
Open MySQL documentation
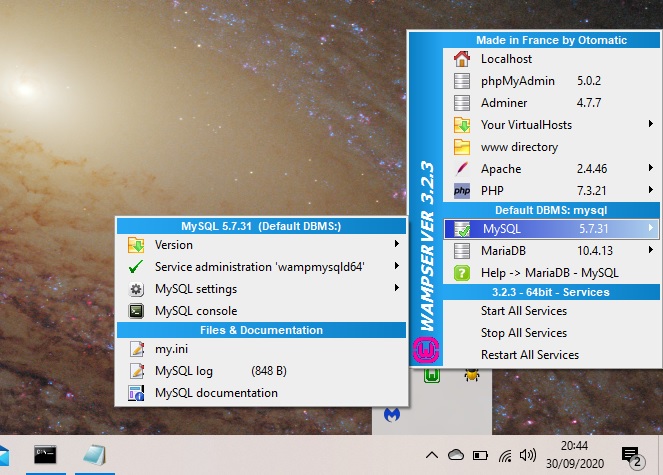point(216,393)
